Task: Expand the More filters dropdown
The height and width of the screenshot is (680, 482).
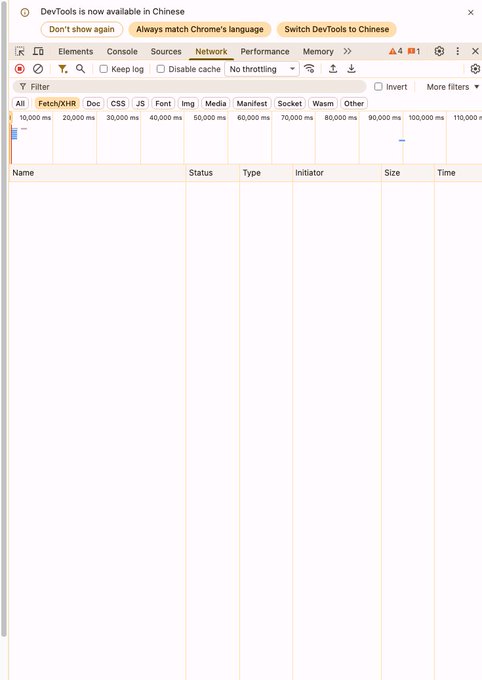Action: pos(452,87)
